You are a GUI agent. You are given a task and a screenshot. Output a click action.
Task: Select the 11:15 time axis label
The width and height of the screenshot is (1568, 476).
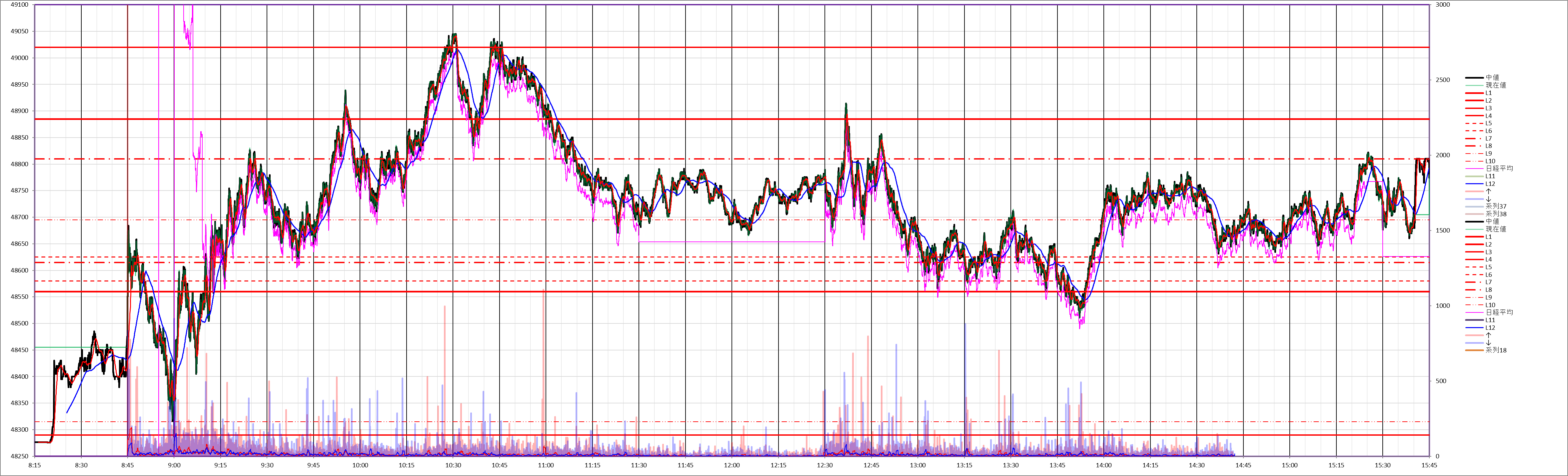592,466
